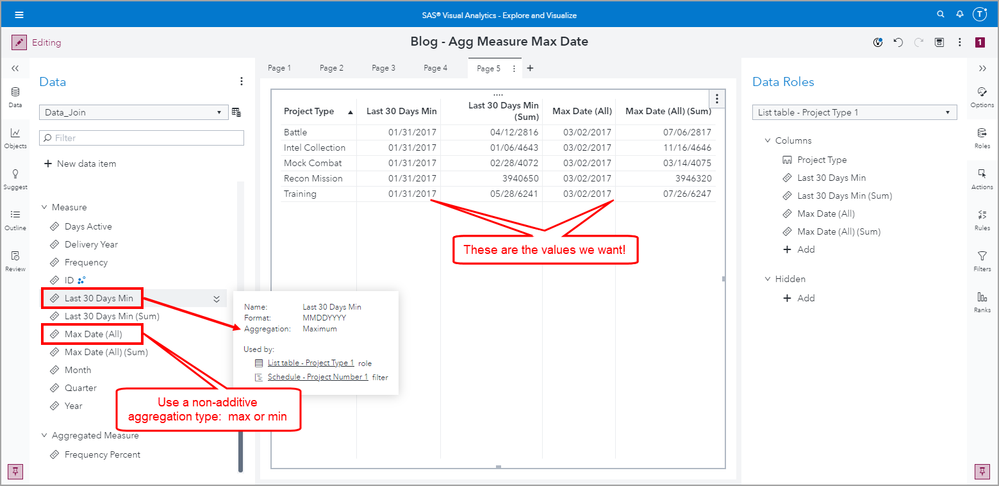Click the redo arrow icon

point(919,43)
